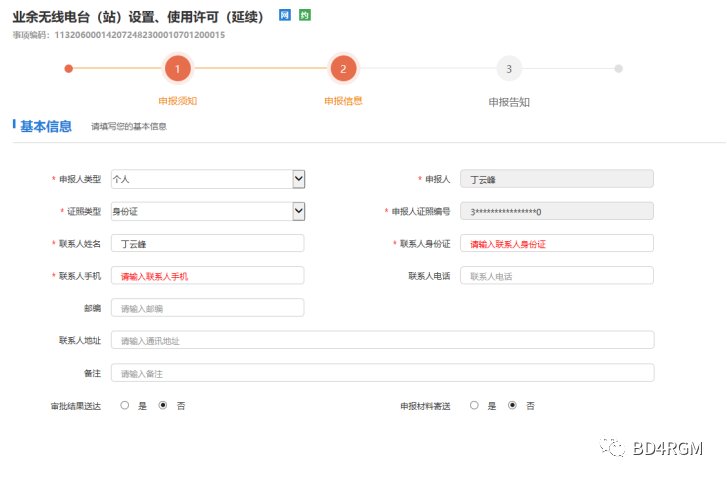Image resolution: width=727 pixels, height=478 pixels.
Task: Click the page title 业余无线电台（站）设置、使用许可
Action: click(138, 17)
